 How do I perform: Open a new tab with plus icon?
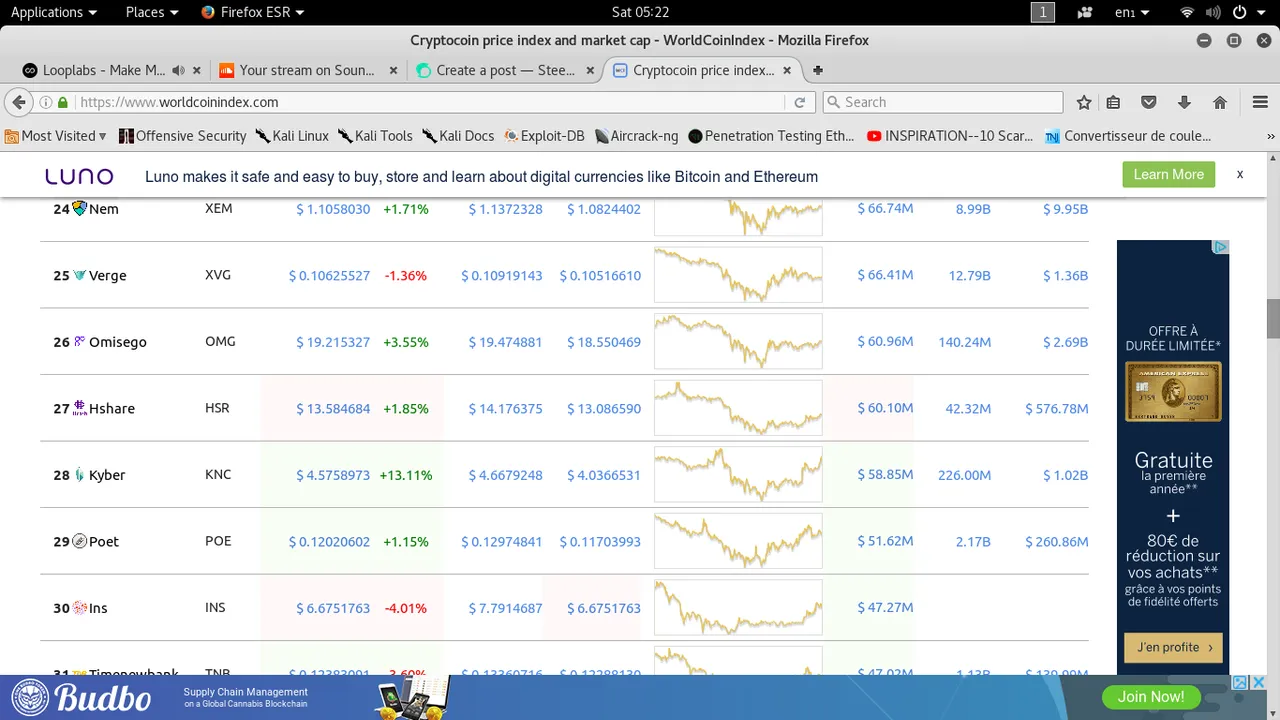(x=818, y=70)
